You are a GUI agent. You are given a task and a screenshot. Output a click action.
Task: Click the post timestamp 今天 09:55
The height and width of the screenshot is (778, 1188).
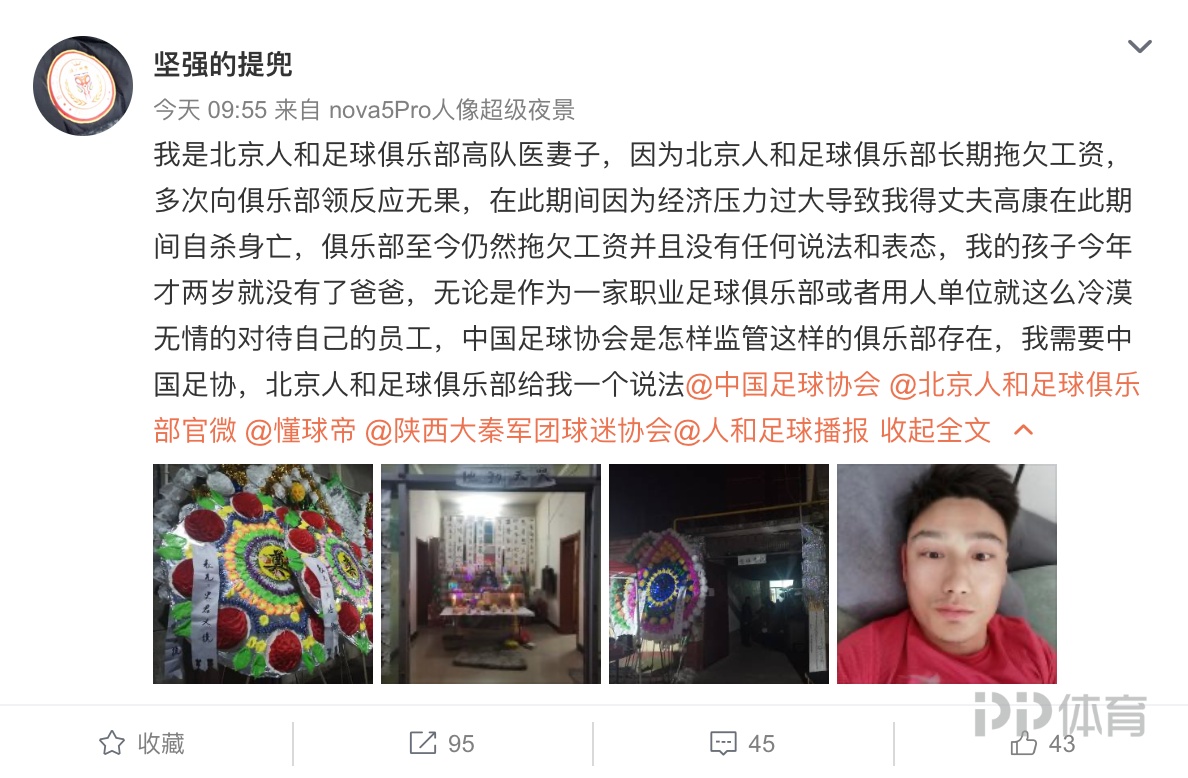coord(211,110)
